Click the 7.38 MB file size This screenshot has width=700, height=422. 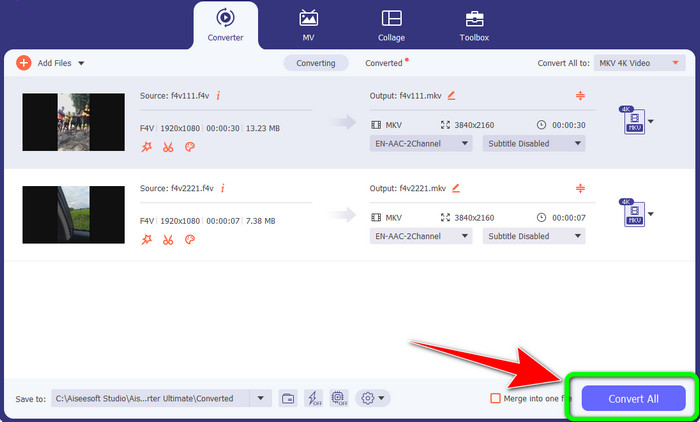(260, 221)
